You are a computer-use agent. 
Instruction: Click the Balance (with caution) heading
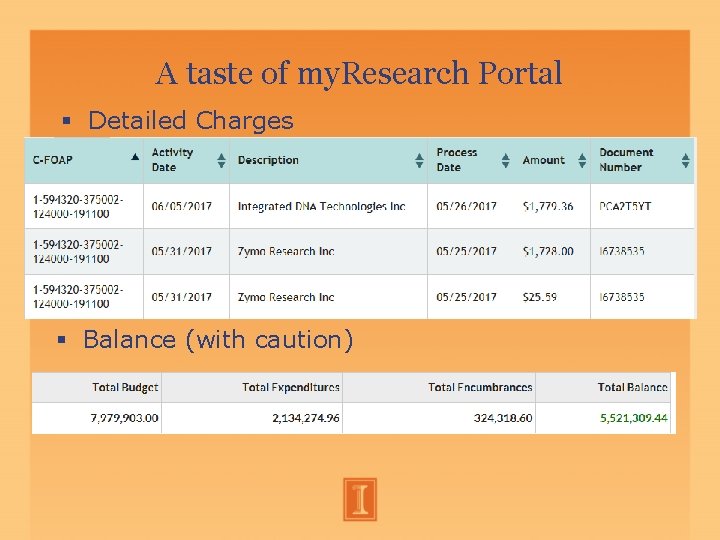218,340
